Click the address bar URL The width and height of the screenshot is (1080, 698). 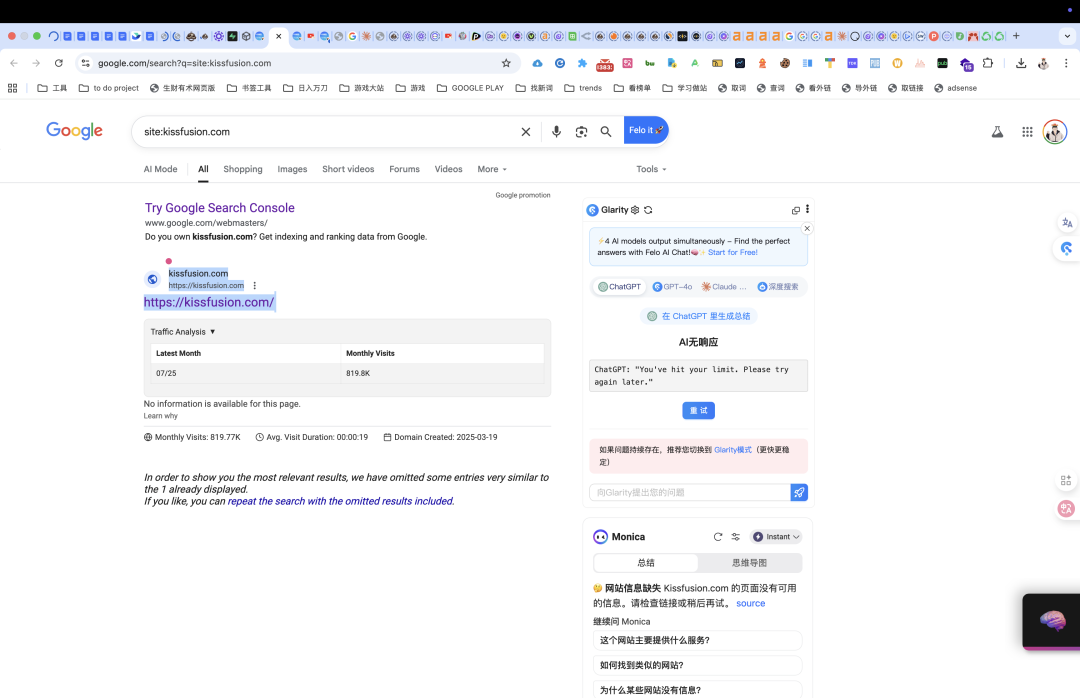185,63
